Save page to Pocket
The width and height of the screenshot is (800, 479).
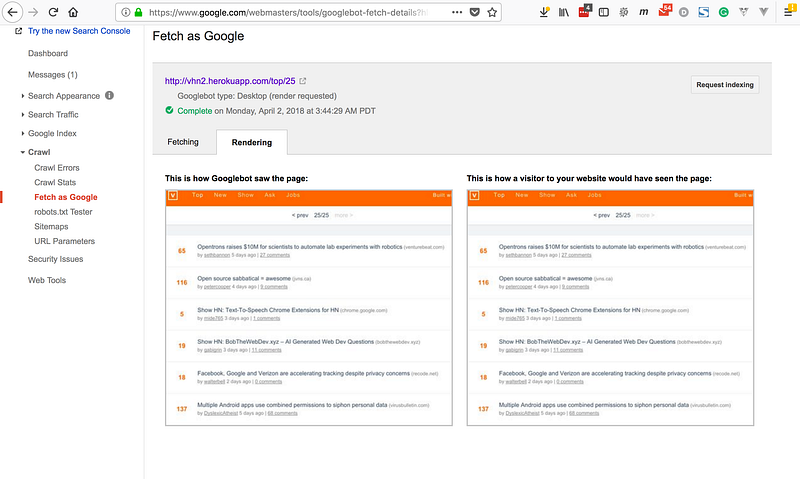(474, 12)
